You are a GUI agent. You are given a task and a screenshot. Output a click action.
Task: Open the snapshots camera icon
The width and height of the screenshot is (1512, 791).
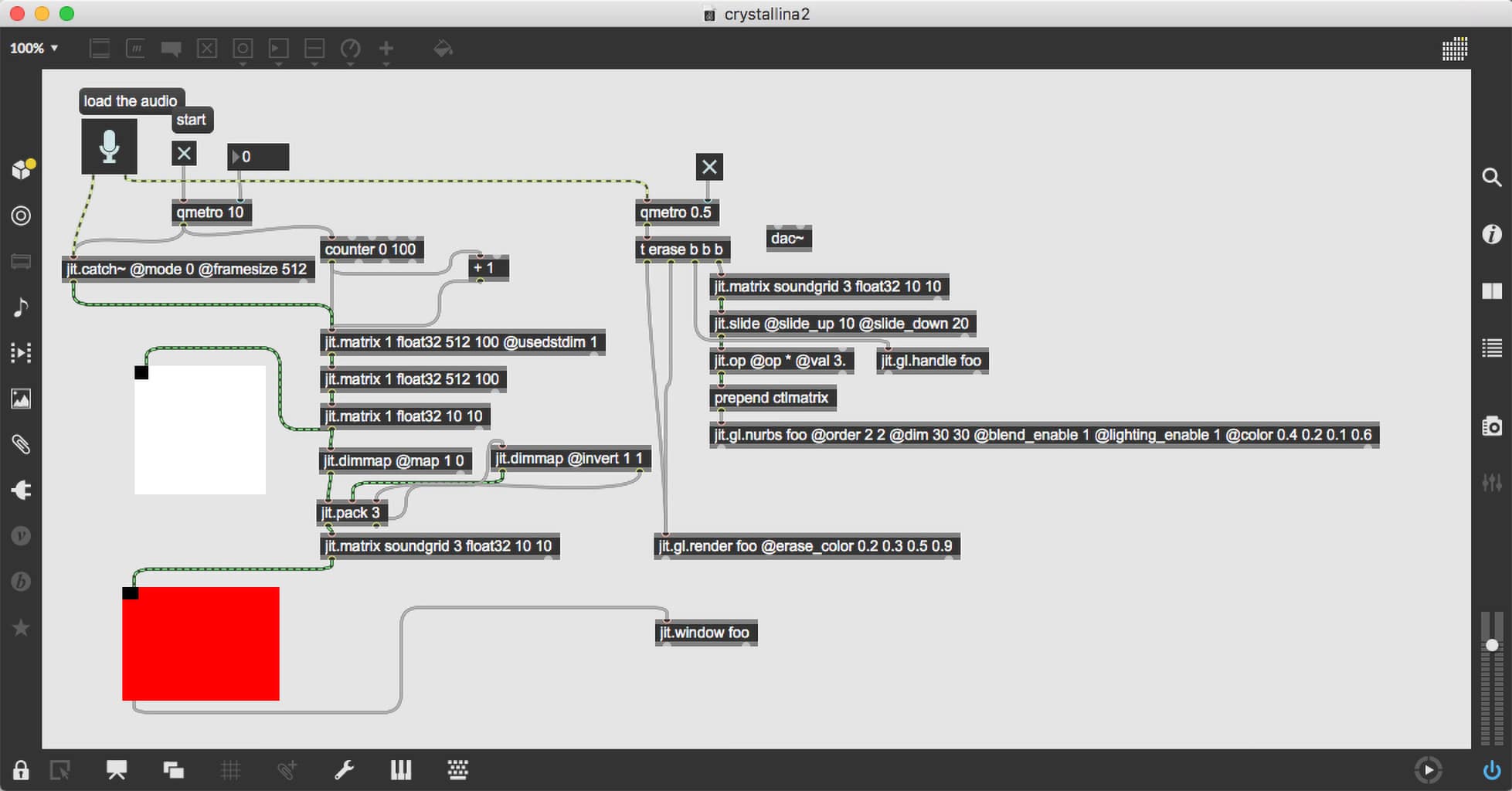point(1492,426)
